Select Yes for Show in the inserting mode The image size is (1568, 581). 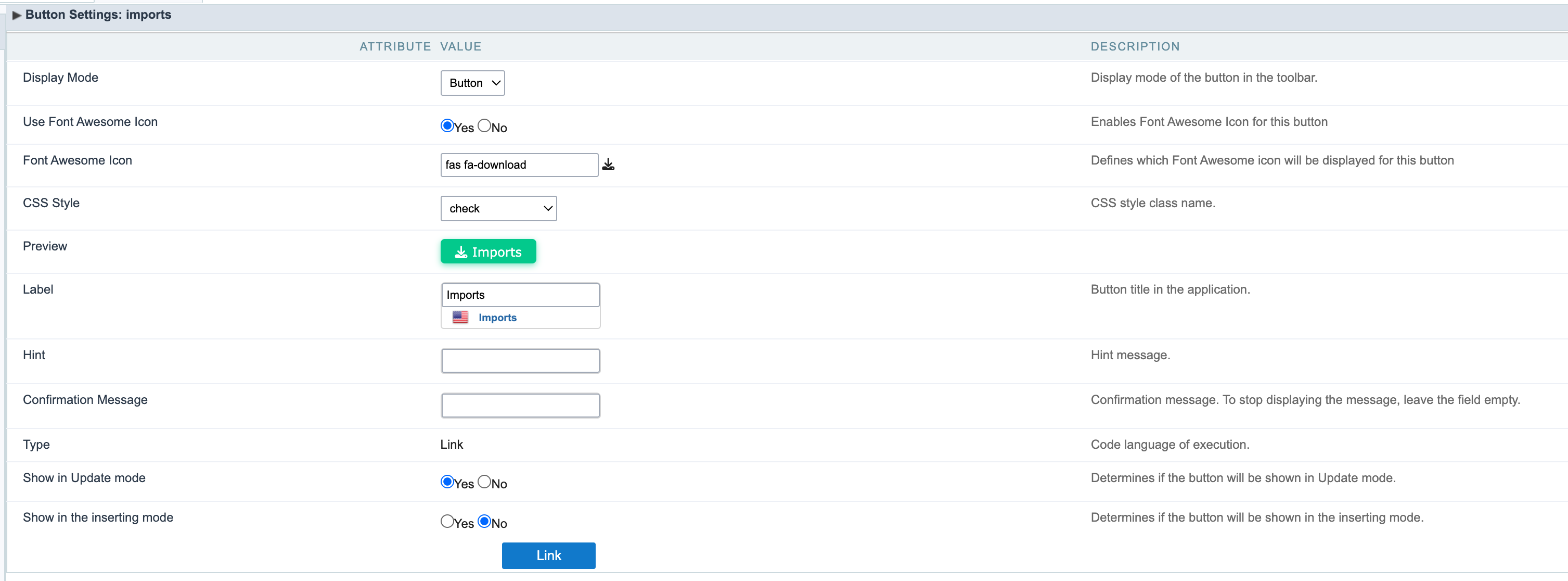(x=447, y=521)
